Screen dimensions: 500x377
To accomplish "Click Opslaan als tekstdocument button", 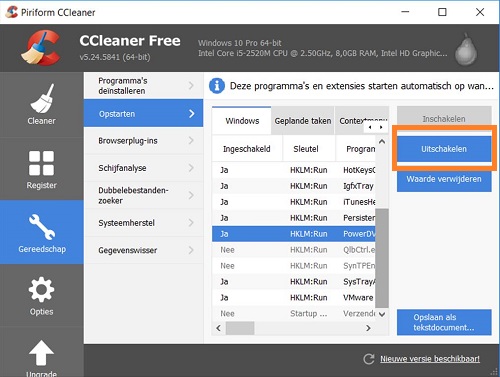I will 444,322.
